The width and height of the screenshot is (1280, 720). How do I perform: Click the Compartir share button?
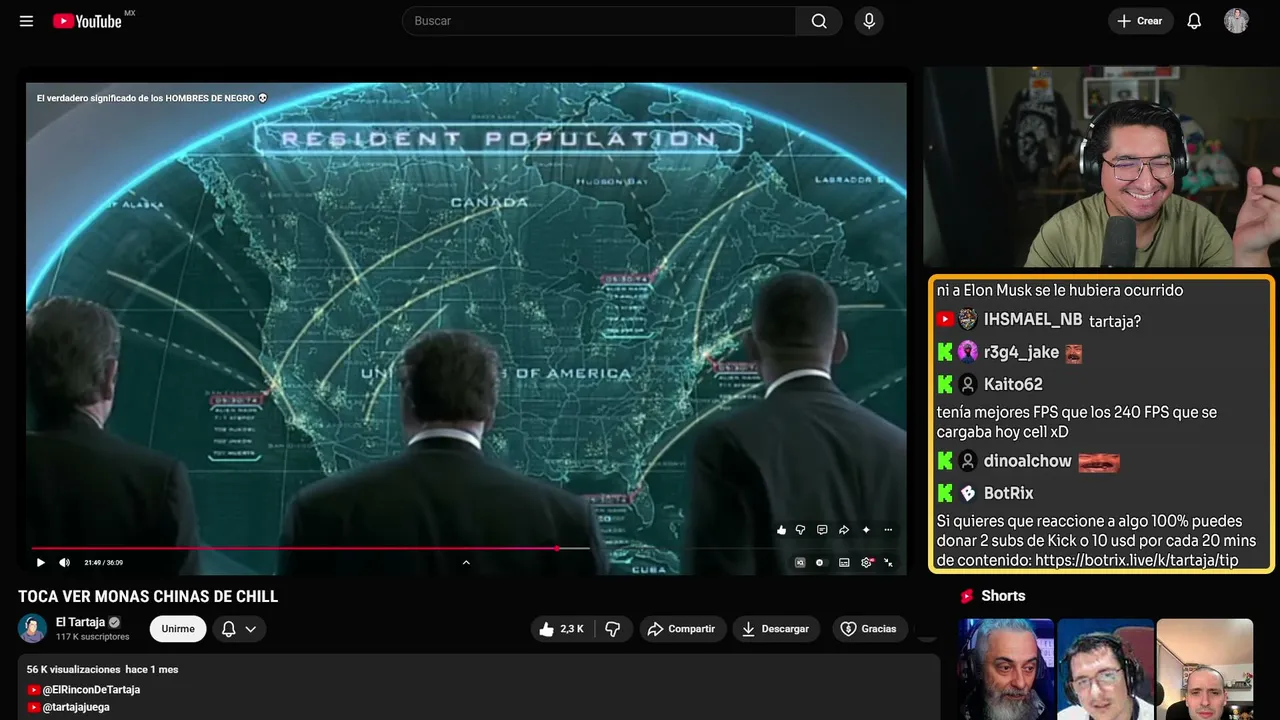tap(683, 629)
